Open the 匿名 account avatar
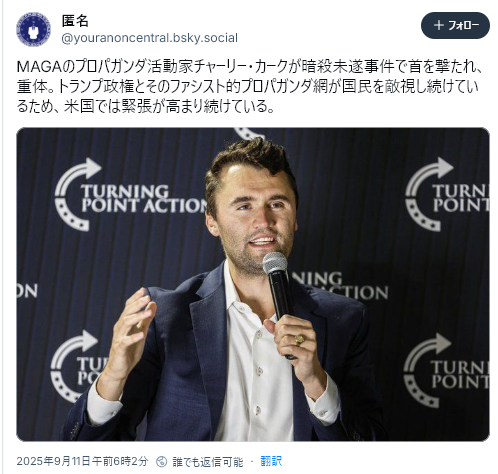 point(33,29)
